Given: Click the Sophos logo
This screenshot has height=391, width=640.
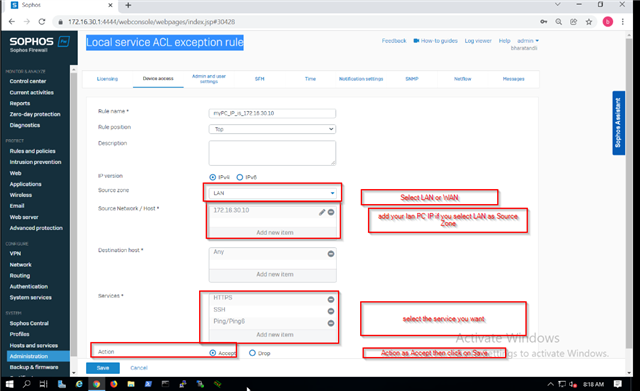Looking at the screenshot, I should click(x=40, y=41).
